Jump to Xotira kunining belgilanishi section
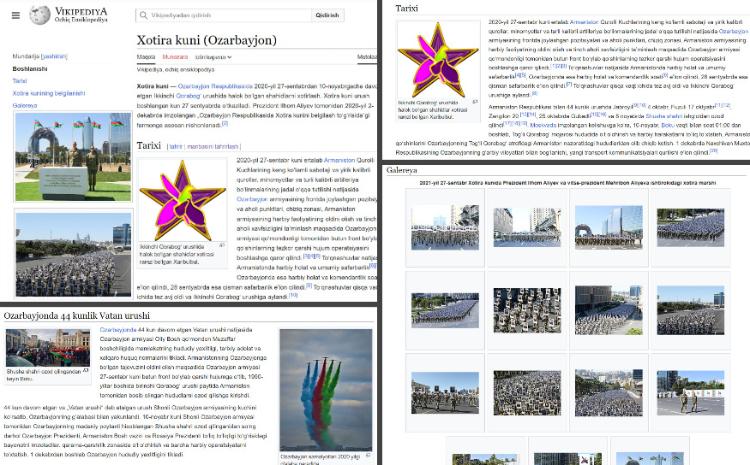Image resolution: width=750 pixels, height=465 pixels. tap(49, 93)
